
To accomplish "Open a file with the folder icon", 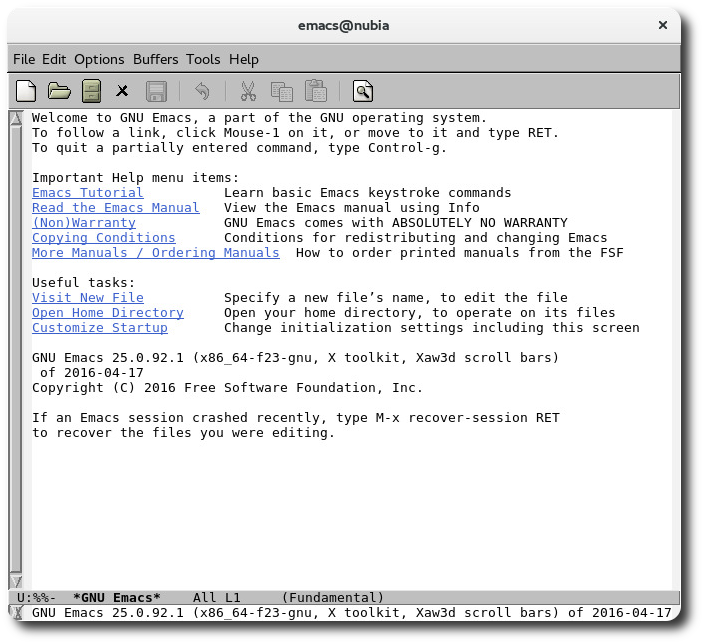I will 59,92.
